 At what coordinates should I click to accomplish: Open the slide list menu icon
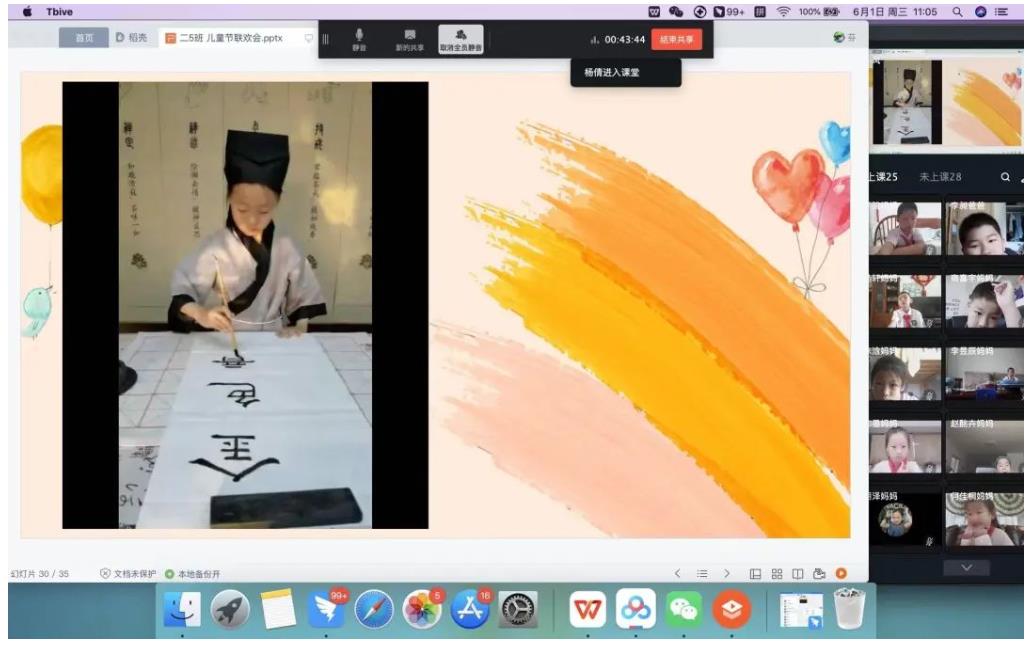click(x=702, y=574)
